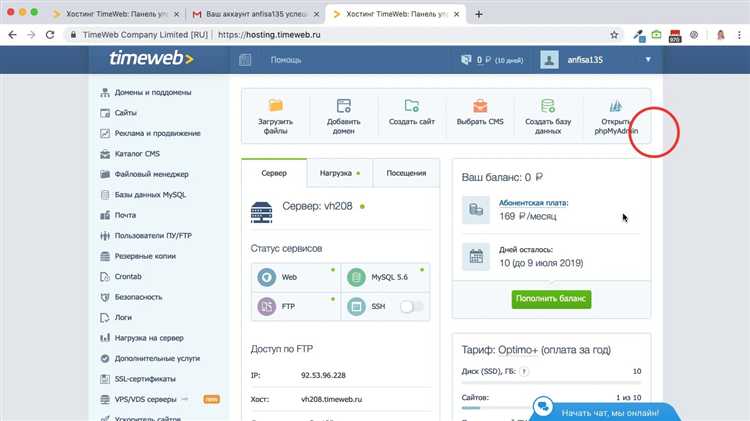
Task: Click the Почта sidebar icon
Action: (105, 215)
